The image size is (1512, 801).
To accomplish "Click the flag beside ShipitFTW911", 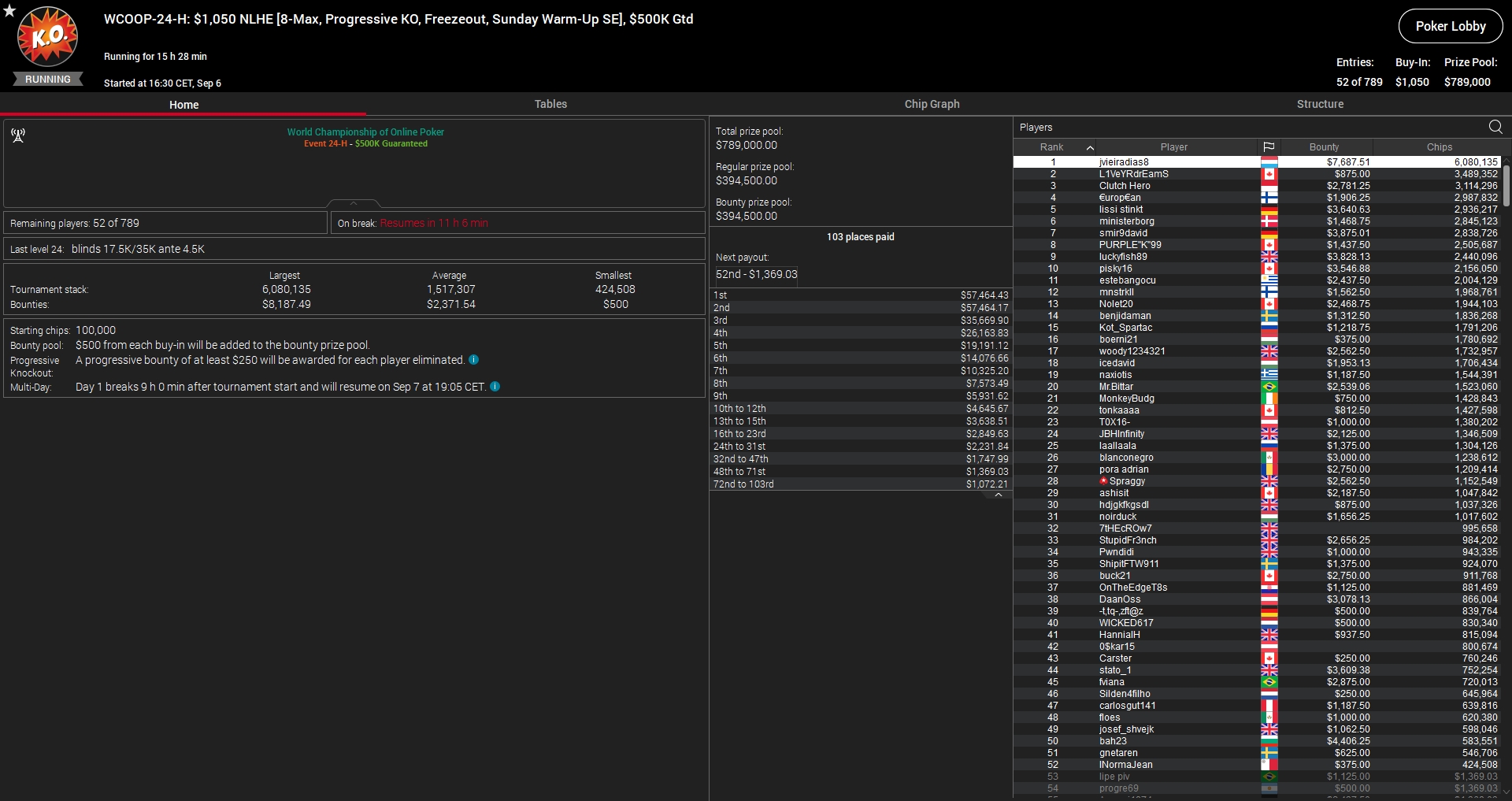I will pos(1269,564).
